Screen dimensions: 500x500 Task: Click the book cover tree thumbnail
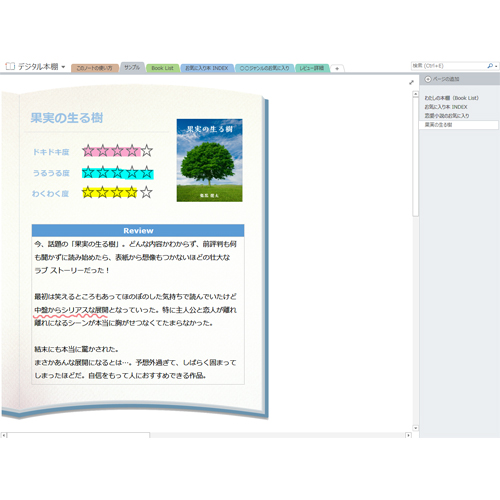(x=209, y=160)
